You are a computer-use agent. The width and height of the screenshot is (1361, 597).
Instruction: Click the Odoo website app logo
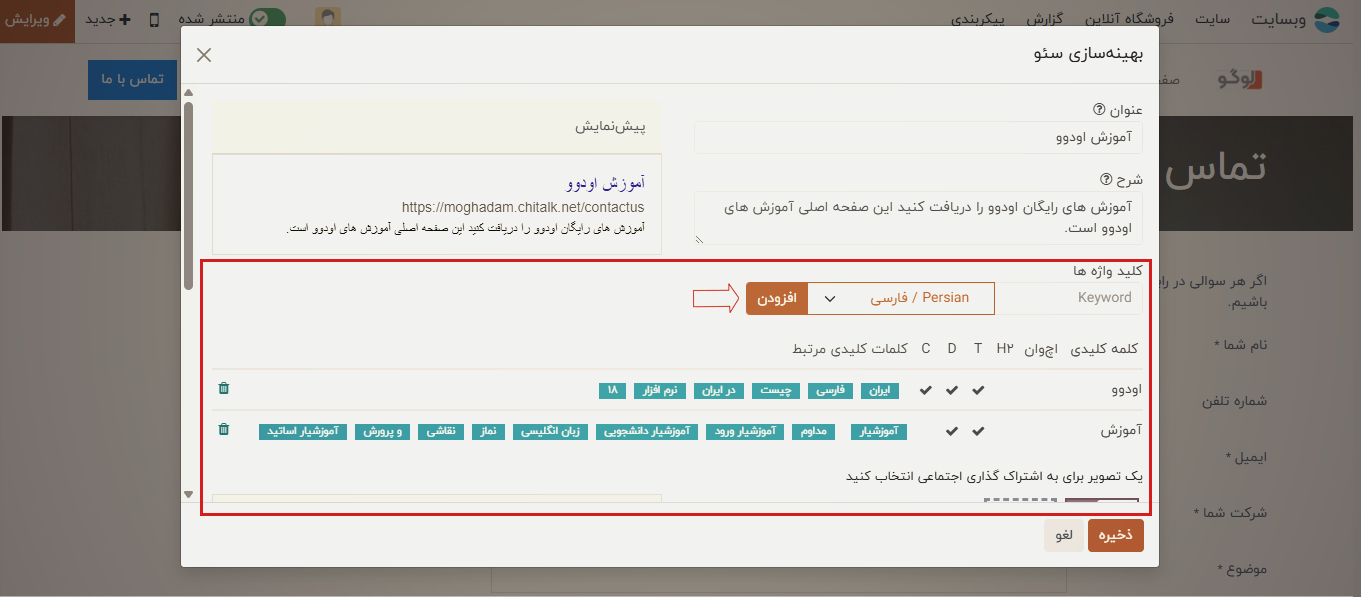click(1326, 20)
